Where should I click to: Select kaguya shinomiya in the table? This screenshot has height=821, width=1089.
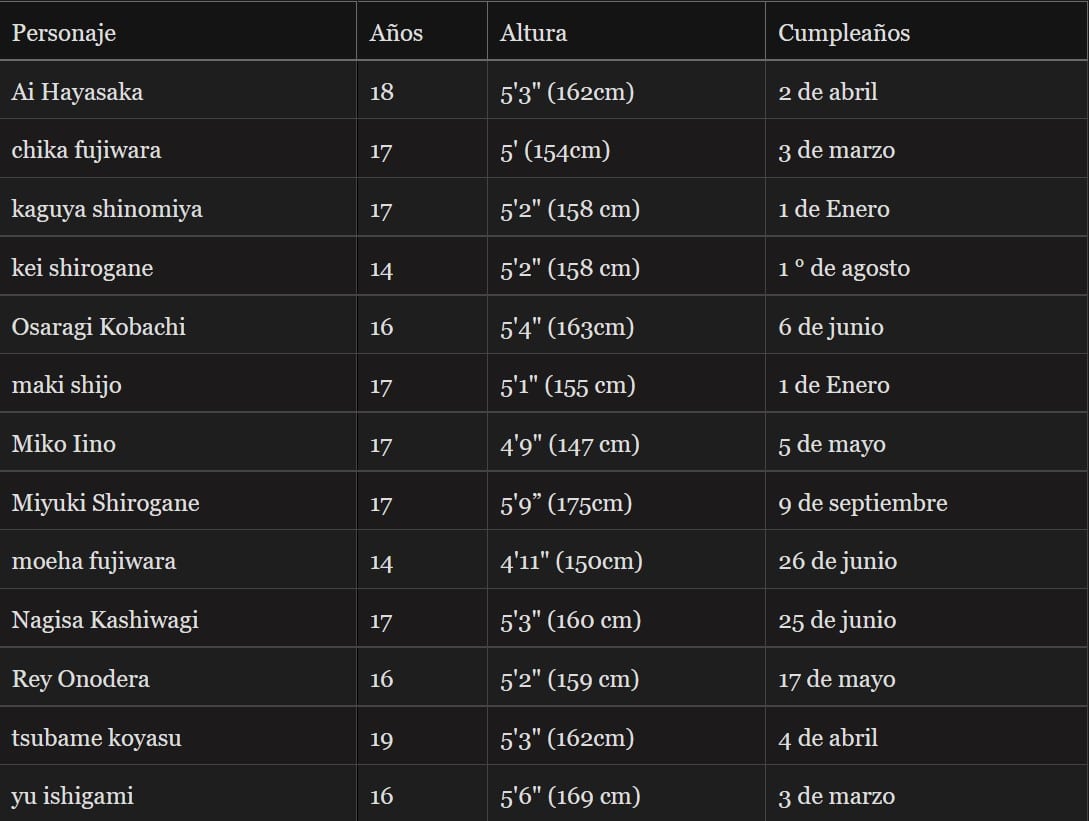pos(107,209)
